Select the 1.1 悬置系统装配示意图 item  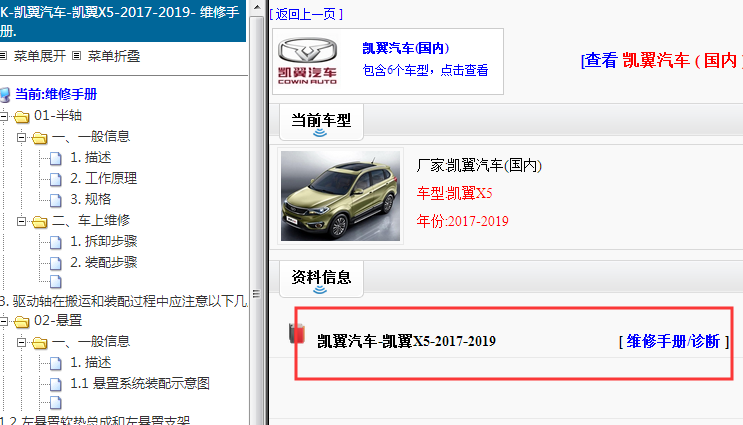coord(140,383)
